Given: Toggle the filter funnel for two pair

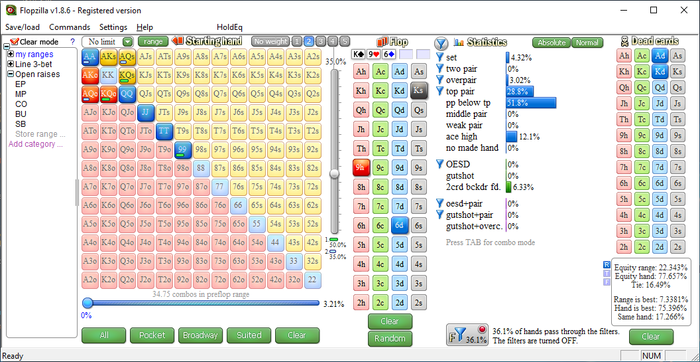Looking at the screenshot, I should coord(440,69).
